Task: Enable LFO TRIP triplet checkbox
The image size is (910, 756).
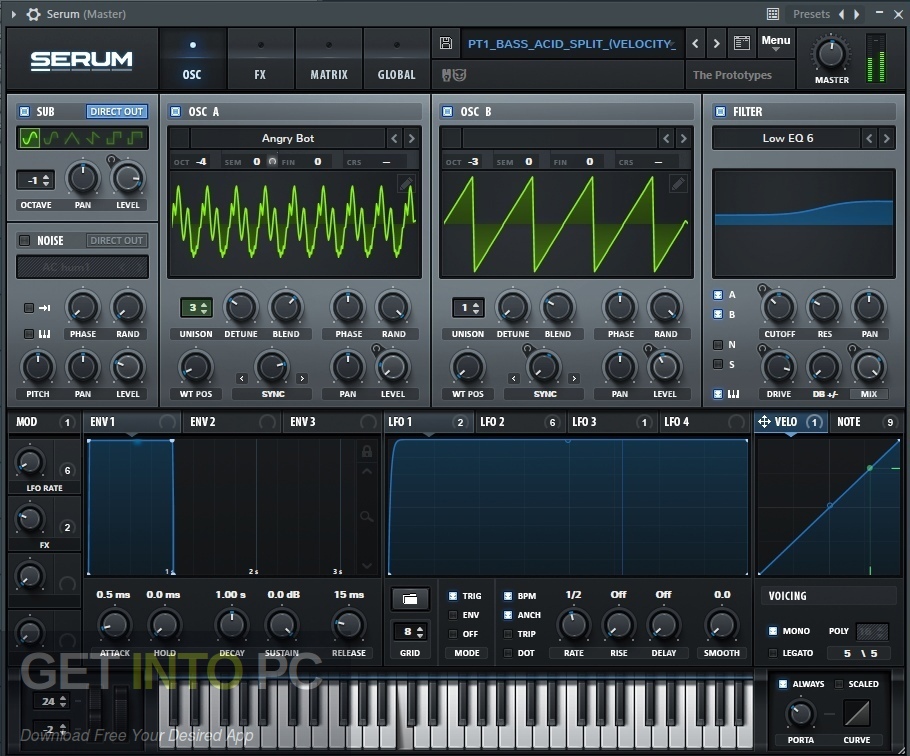Action: (508, 634)
